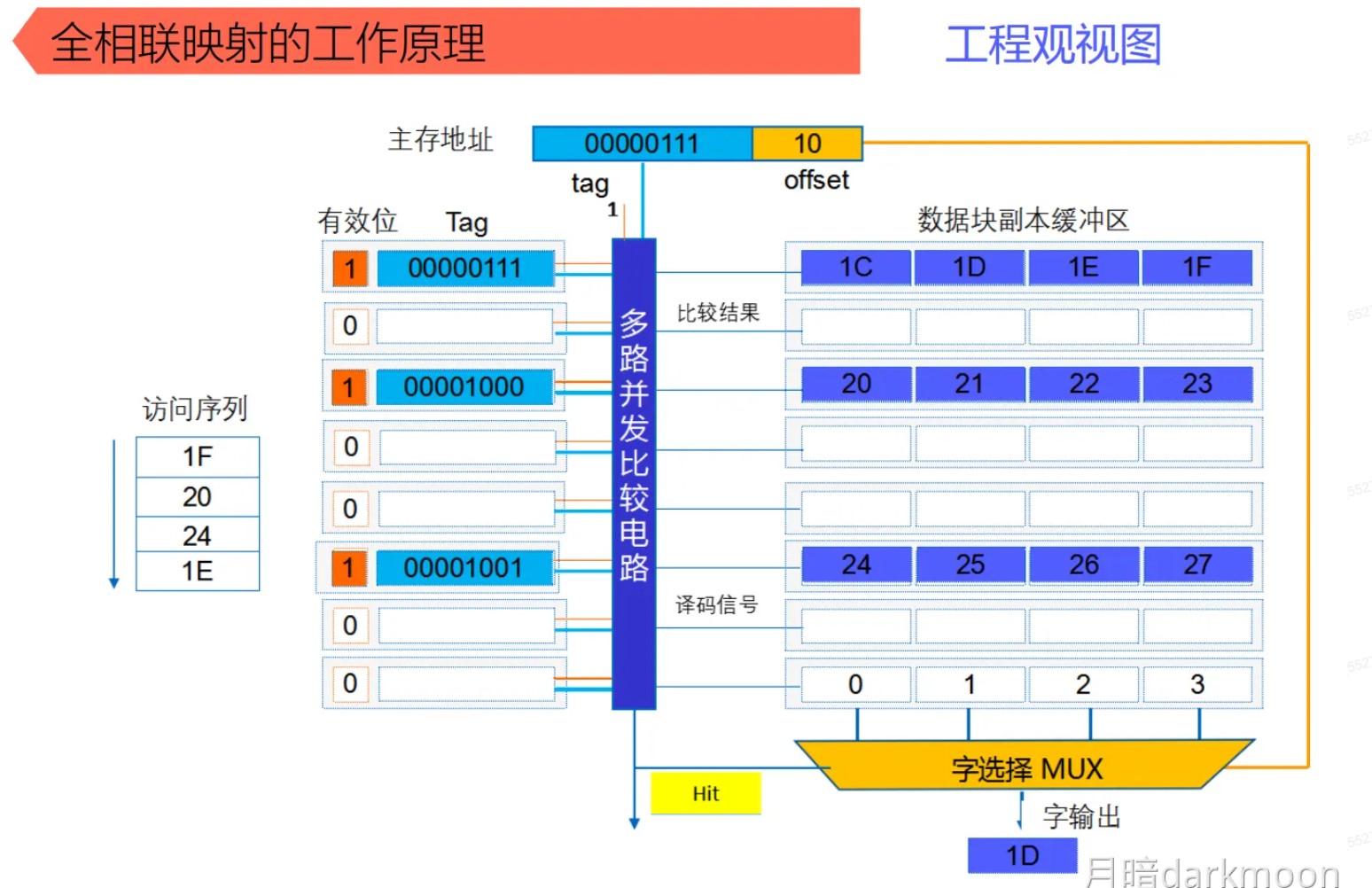Click the 工程观视图 heading
Image resolution: width=1372 pixels, height=888 pixels.
pyautogui.click(x=1053, y=44)
